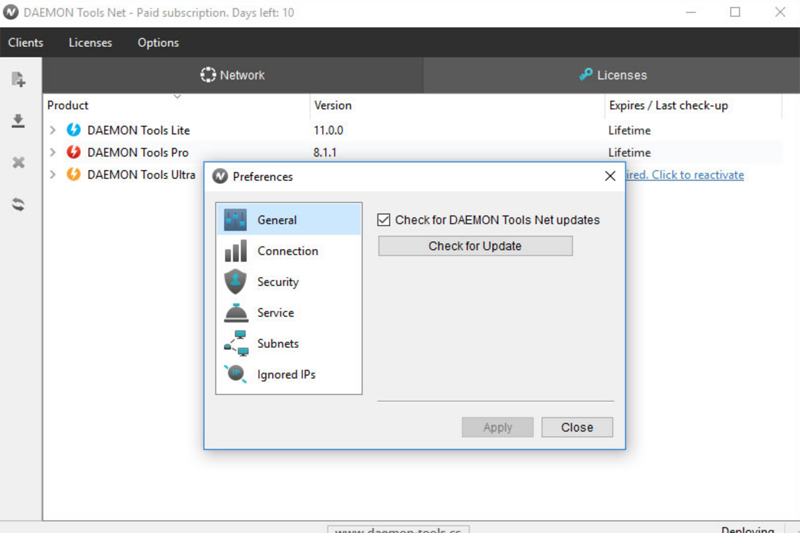Click the Ignored IPs magnifier icon
800x533 pixels.
click(235, 374)
